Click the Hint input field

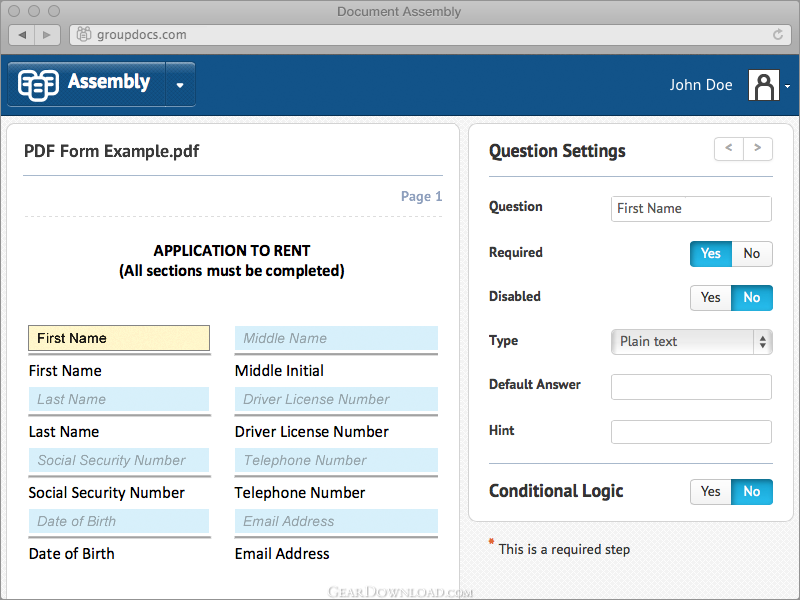[x=691, y=432]
